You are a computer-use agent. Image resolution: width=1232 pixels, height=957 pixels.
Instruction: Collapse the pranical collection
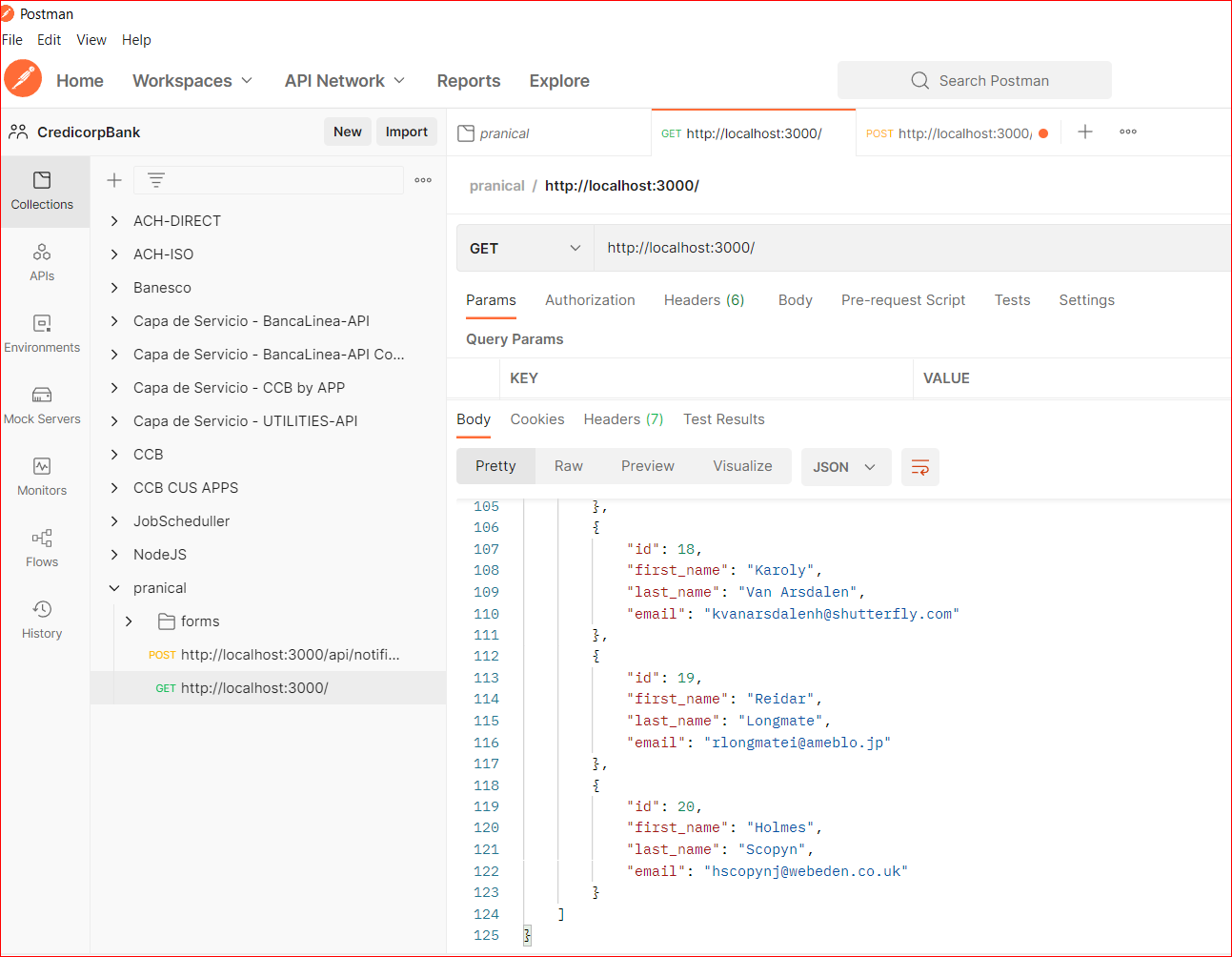pos(114,588)
